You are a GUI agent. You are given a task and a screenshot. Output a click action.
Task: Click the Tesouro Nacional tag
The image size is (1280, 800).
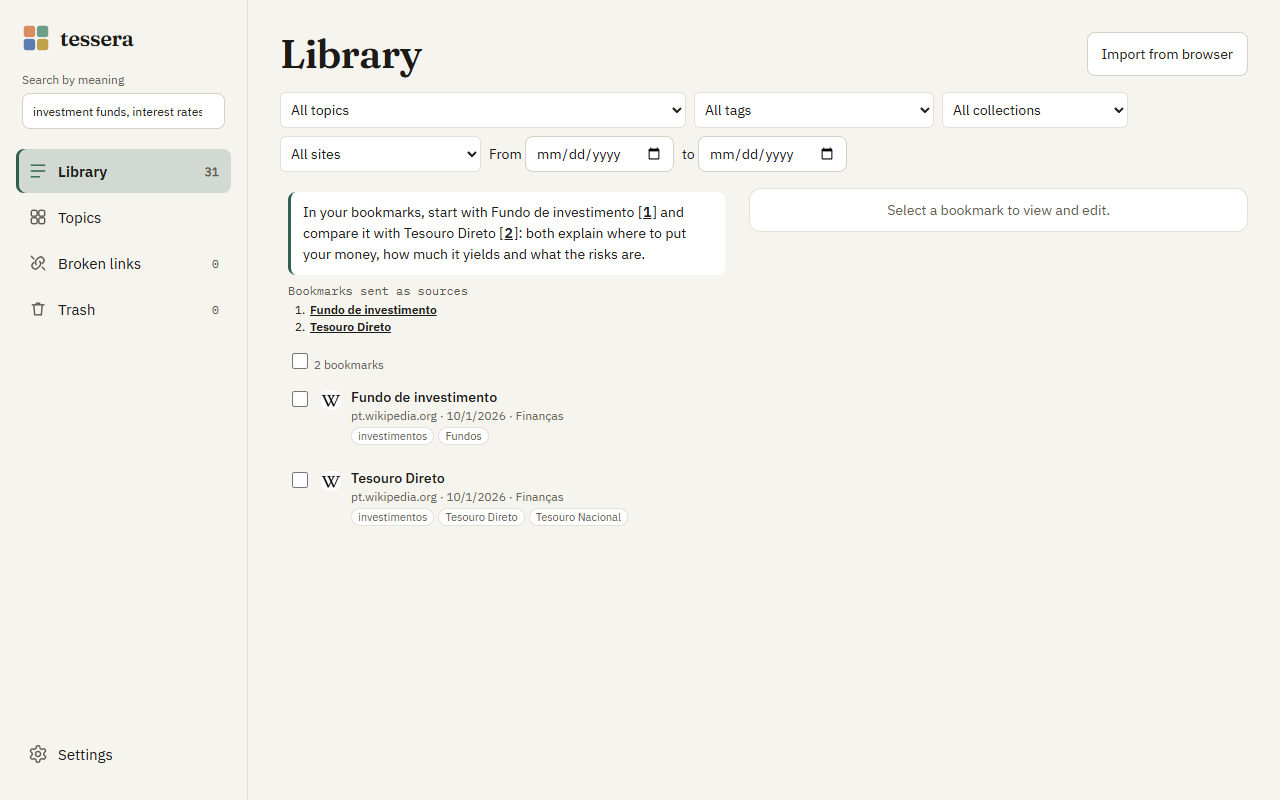click(x=578, y=517)
